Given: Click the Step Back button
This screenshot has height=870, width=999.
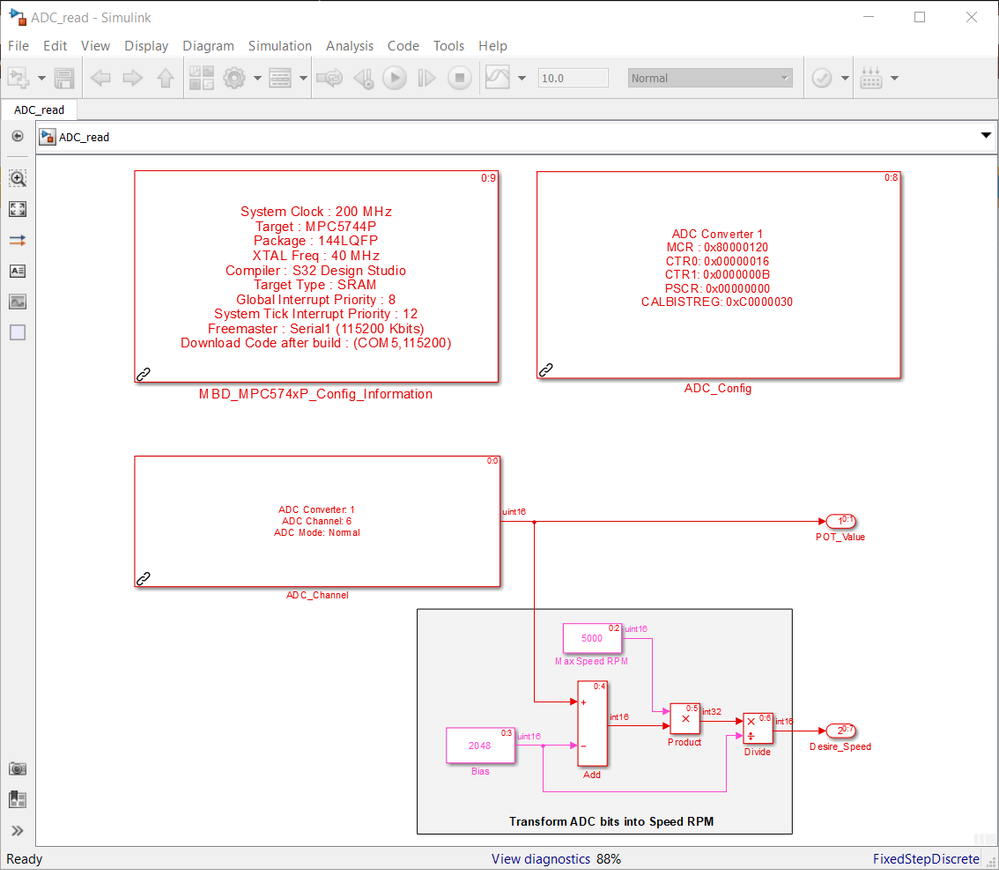Looking at the screenshot, I should (364, 78).
